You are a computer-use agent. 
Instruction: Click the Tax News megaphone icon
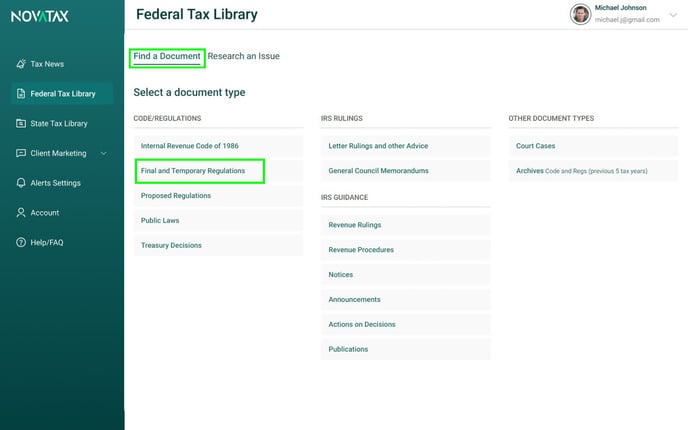pyautogui.click(x=21, y=64)
